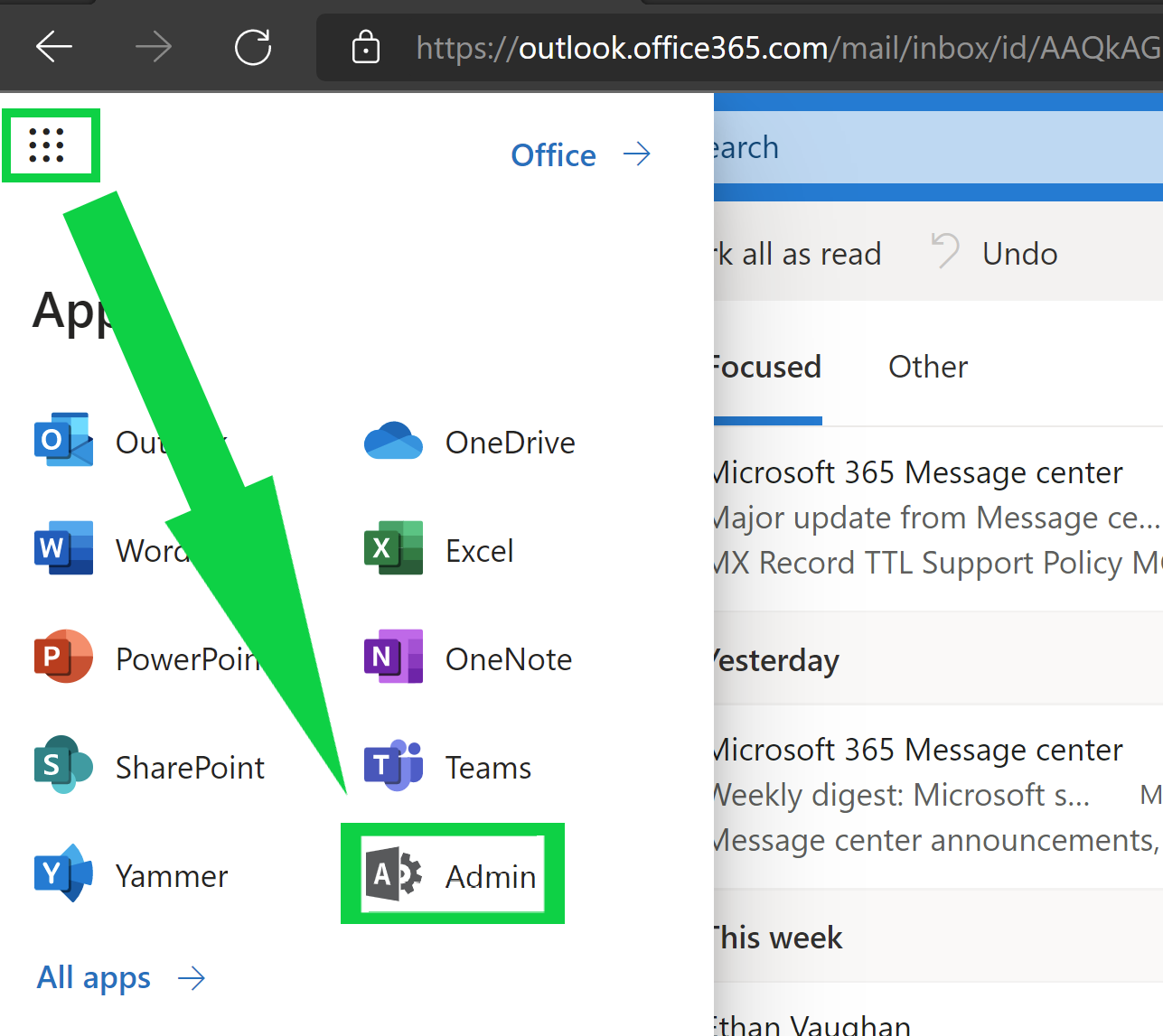Switch to the Other inbox tab
Viewport: 1163px width, 1036px height.
pyautogui.click(x=927, y=367)
